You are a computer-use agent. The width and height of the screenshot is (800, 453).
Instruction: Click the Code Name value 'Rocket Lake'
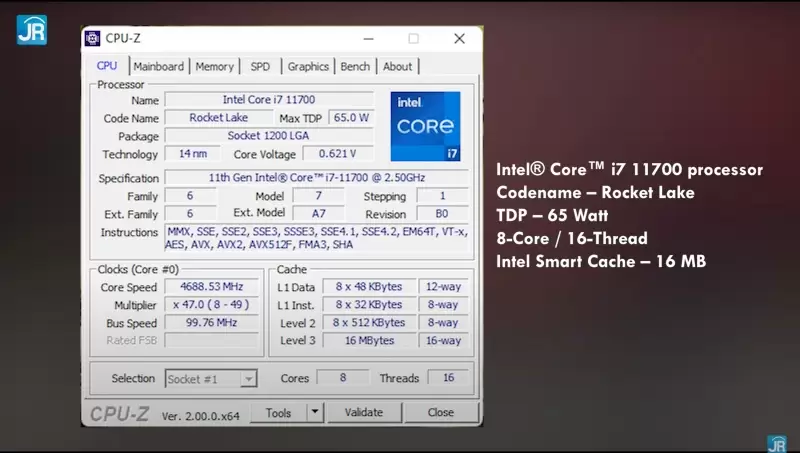pos(218,117)
